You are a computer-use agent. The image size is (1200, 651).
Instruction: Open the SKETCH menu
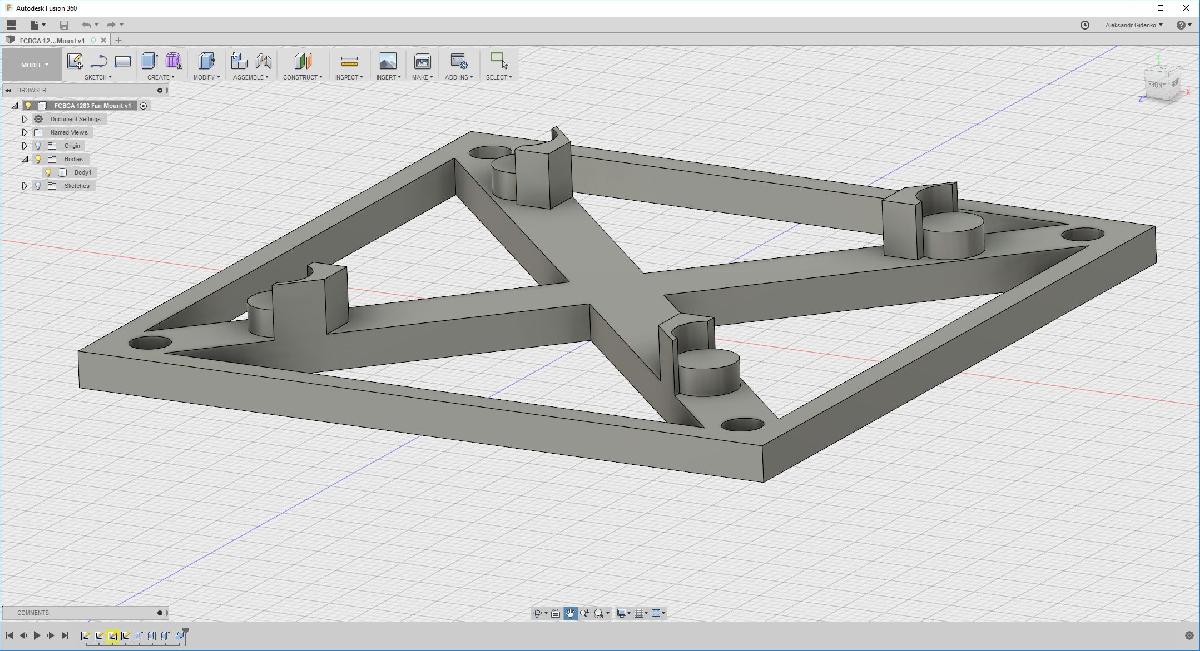click(98, 77)
